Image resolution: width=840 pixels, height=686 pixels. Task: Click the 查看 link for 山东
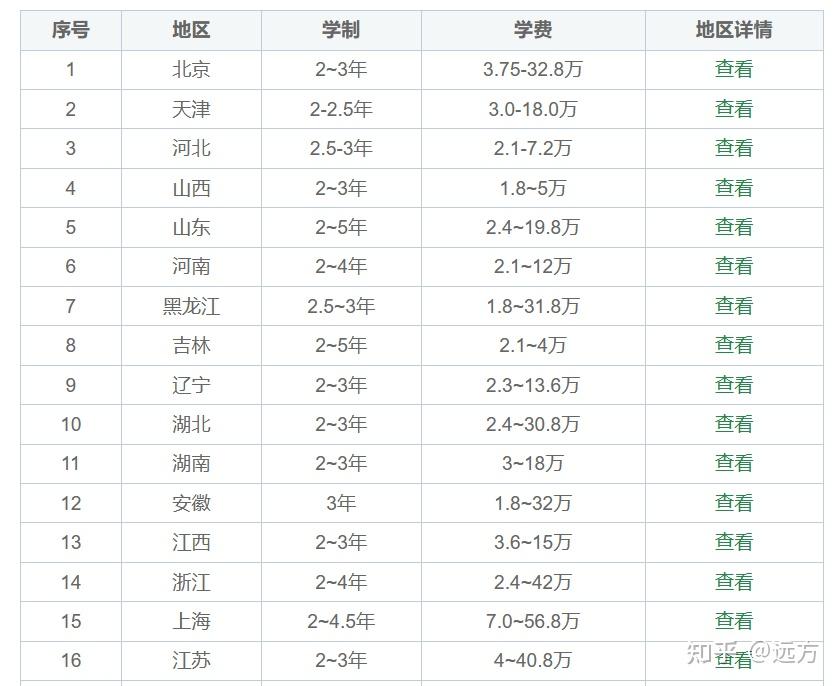coord(733,227)
